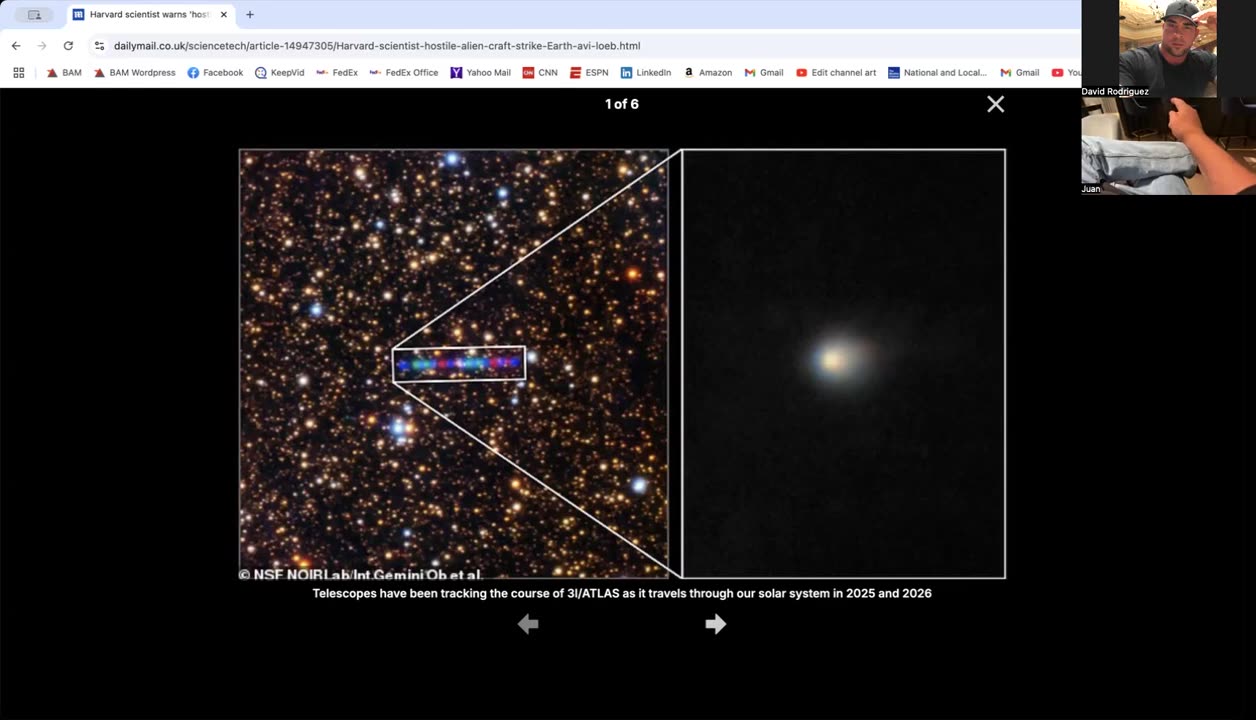This screenshot has height=720, width=1256.
Task: Open the FedEx Office bookmark
Action: tap(404, 73)
